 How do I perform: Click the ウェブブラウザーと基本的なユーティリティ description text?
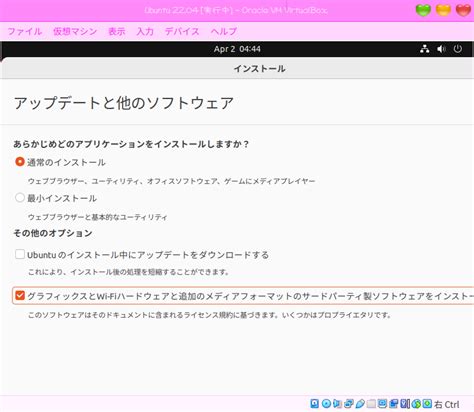97,217
